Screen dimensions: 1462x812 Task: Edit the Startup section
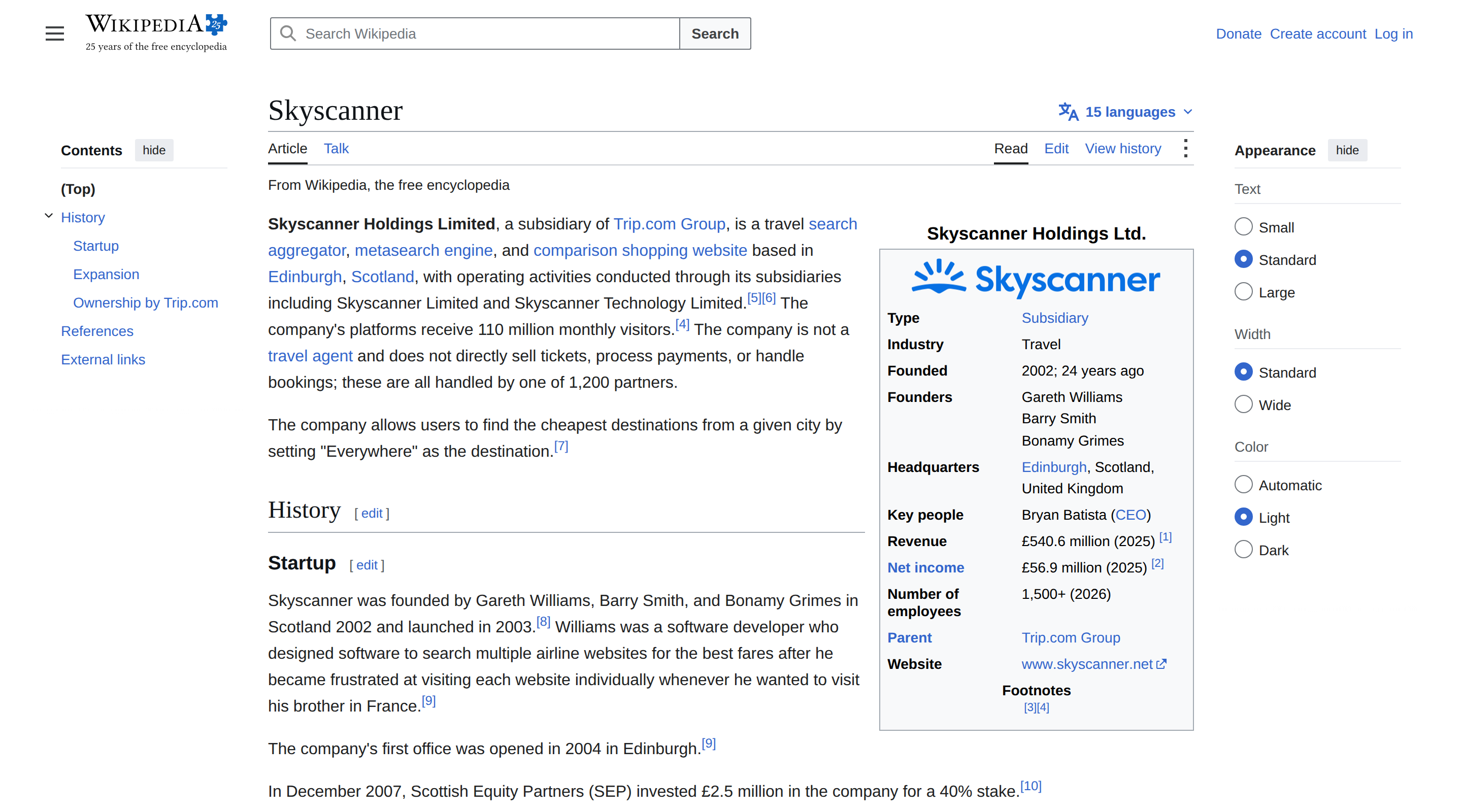tap(367, 565)
